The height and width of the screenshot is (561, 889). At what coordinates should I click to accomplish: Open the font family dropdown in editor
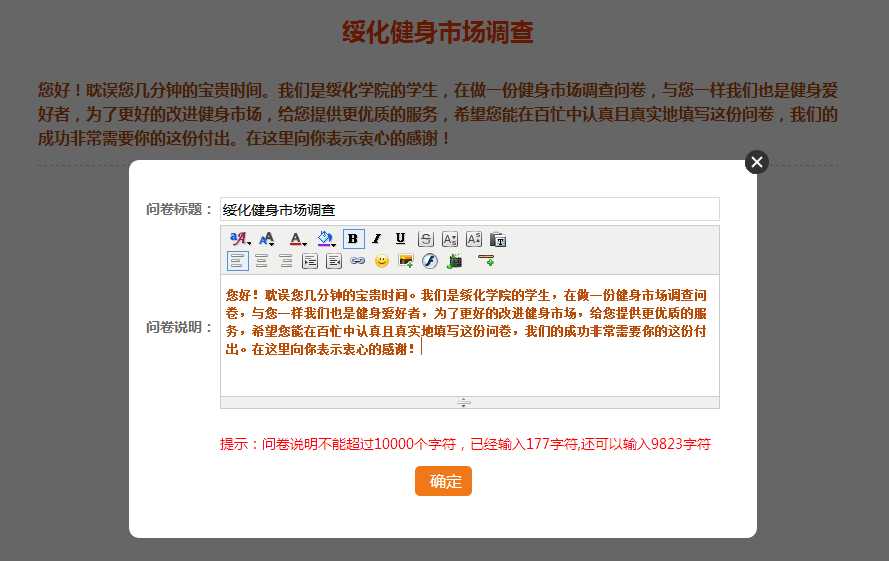(x=240, y=239)
